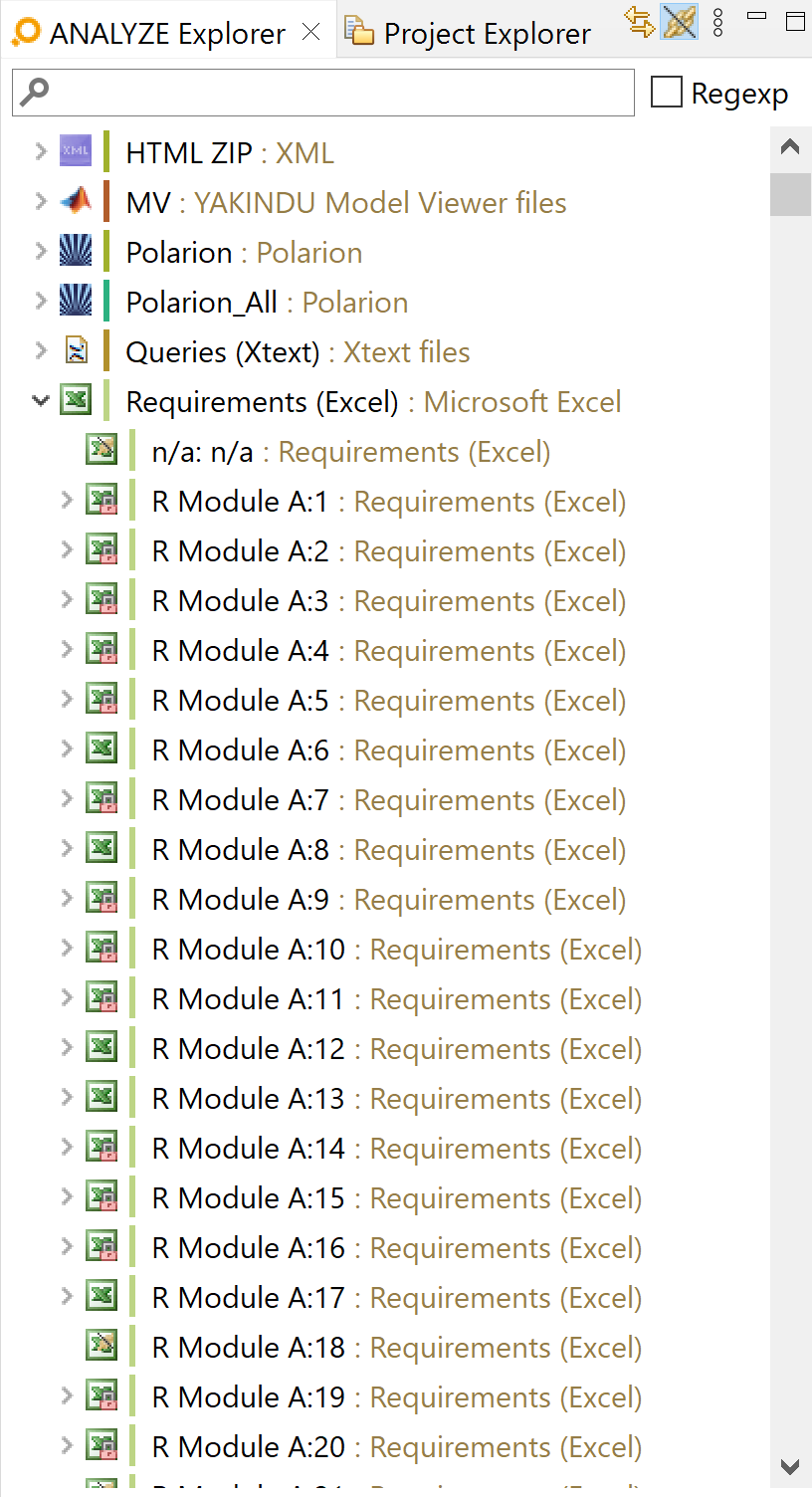
Task: Select the Queries (Xtext) : Xtext files text
Action: (298, 352)
